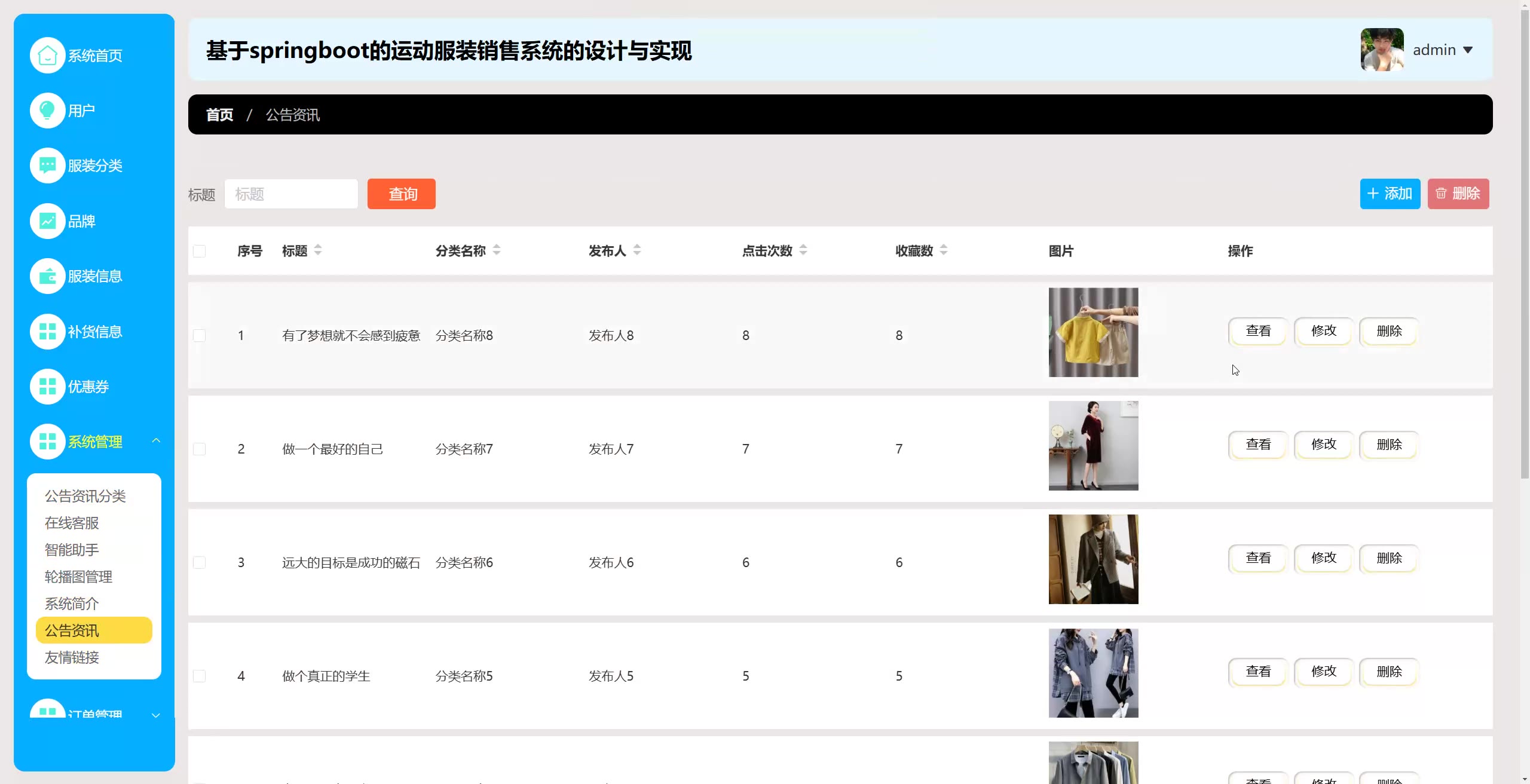1530x784 pixels.
Task: Click the orange 查询 button
Action: [x=402, y=194]
